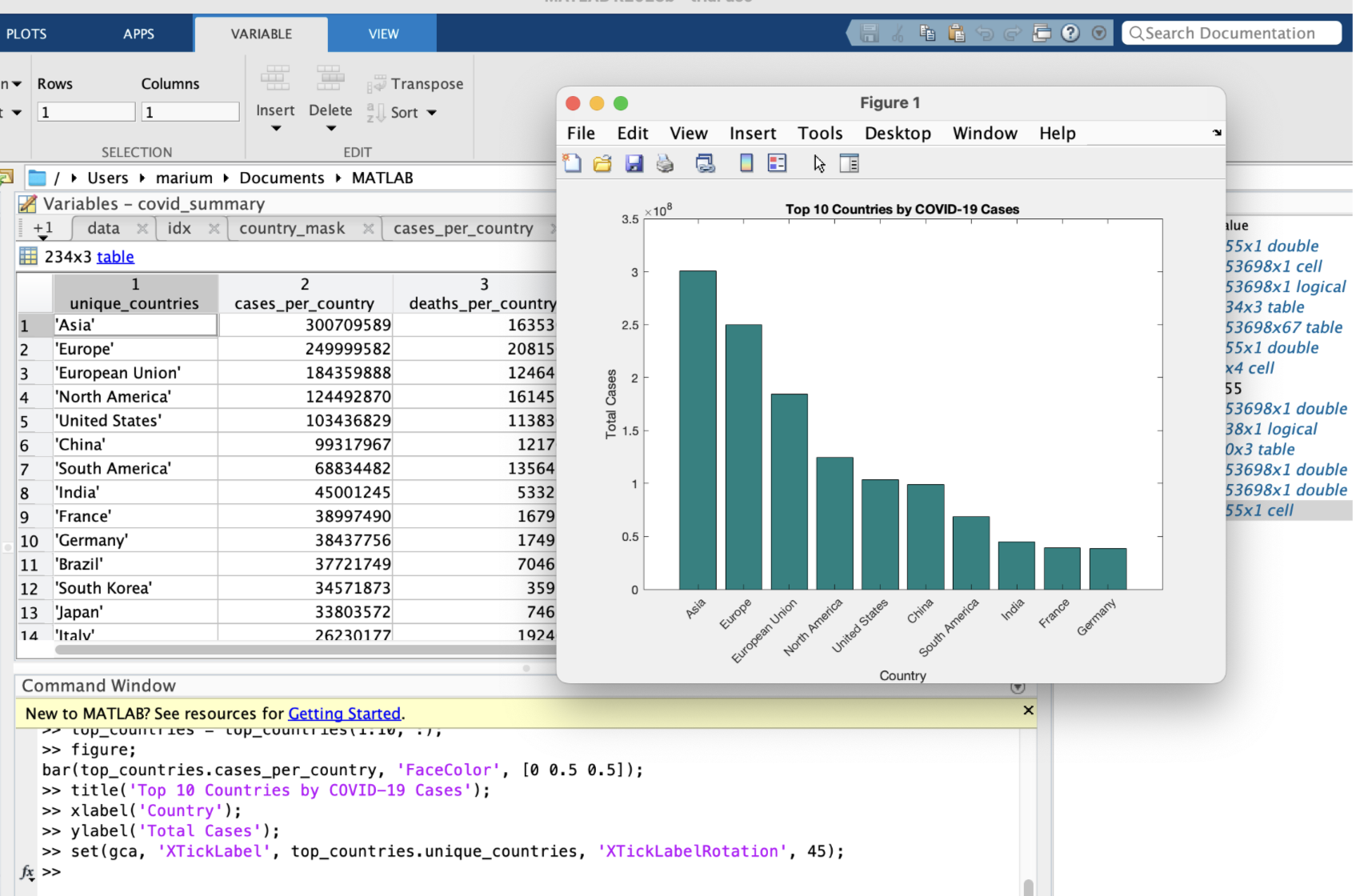This screenshot has width=1360, height=896.
Task: Open the Property Inspector icon in figure toolbar
Action: pos(849,164)
